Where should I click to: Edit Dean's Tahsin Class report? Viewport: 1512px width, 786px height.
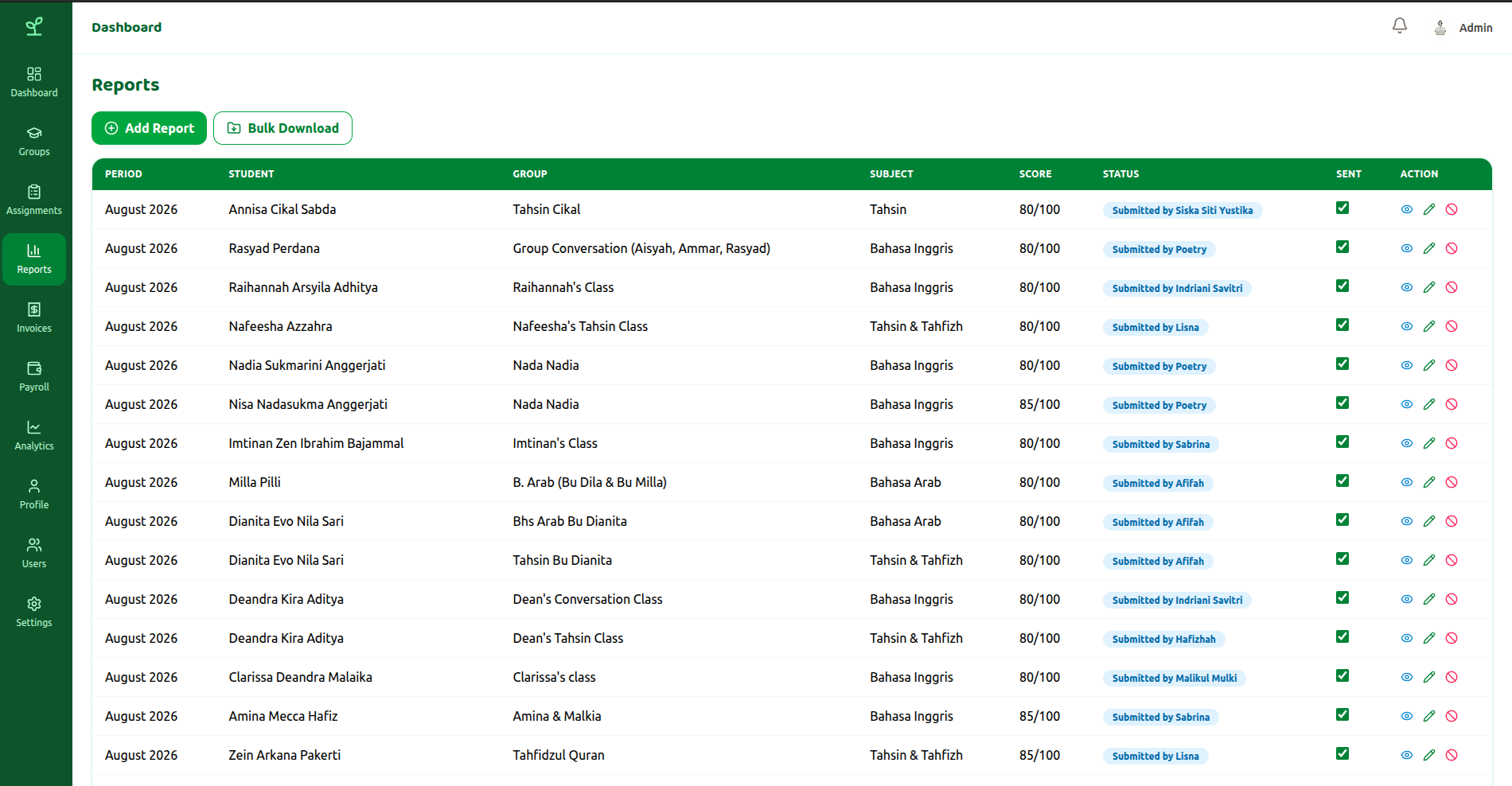tap(1429, 638)
